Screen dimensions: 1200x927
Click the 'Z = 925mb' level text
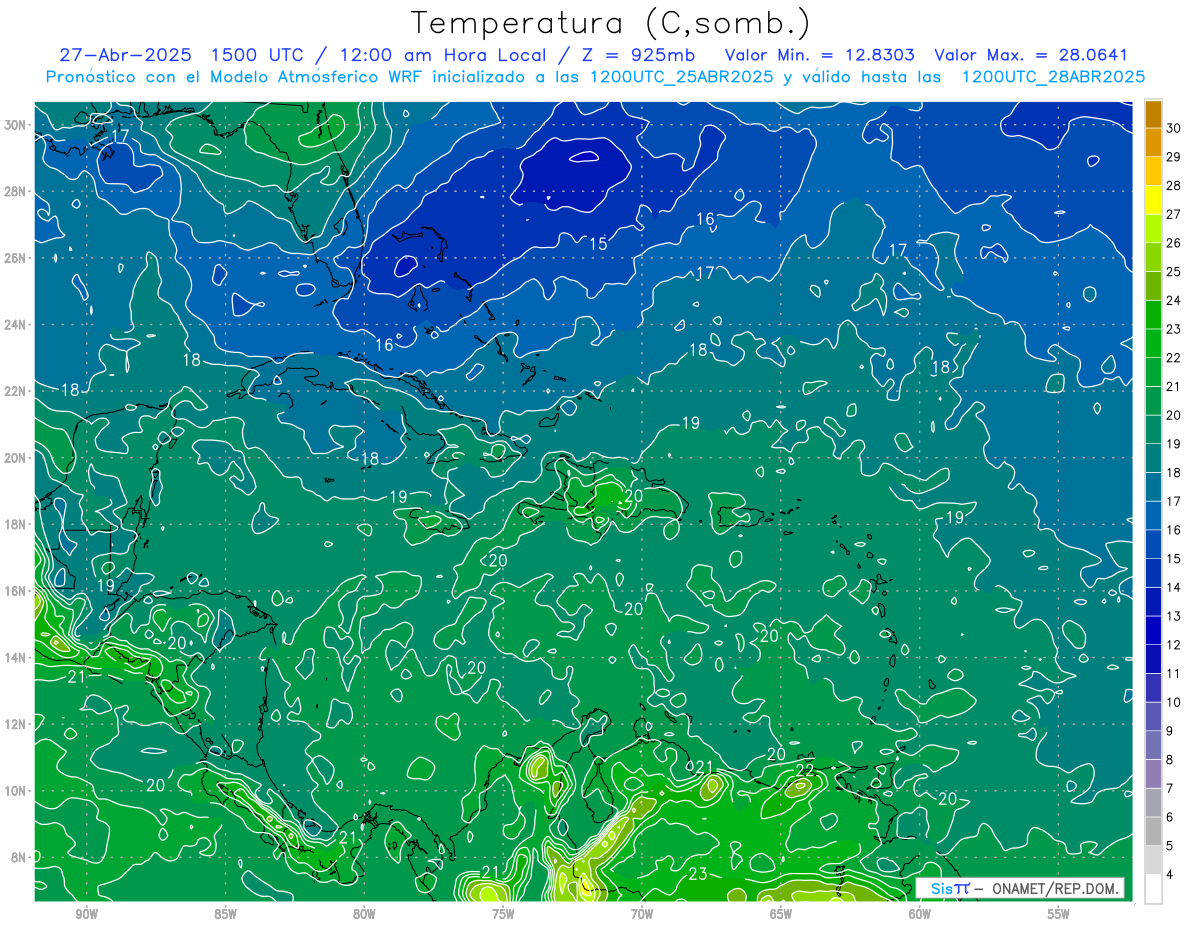(x=640, y=55)
